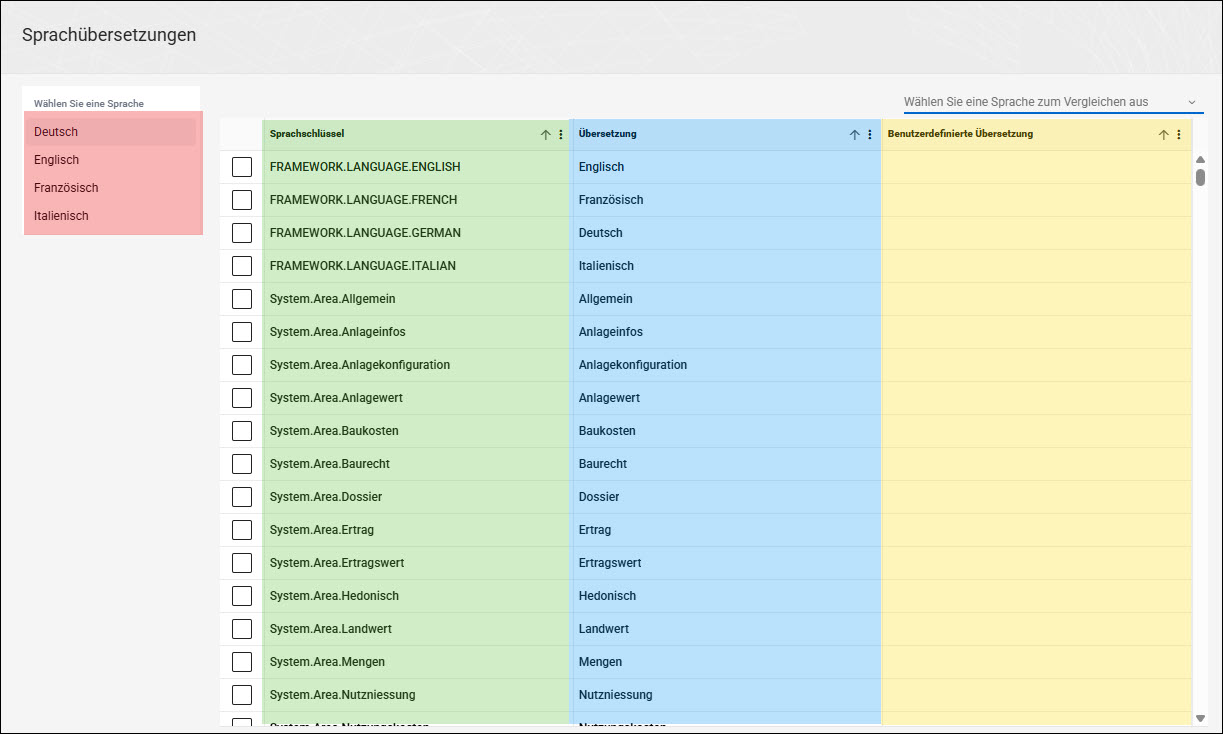The height and width of the screenshot is (734, 1223).
Task: Sort the Benutzerdefinierte Übersetzung column arrow
Action: pyautogui.click(x=1164, y=135)
